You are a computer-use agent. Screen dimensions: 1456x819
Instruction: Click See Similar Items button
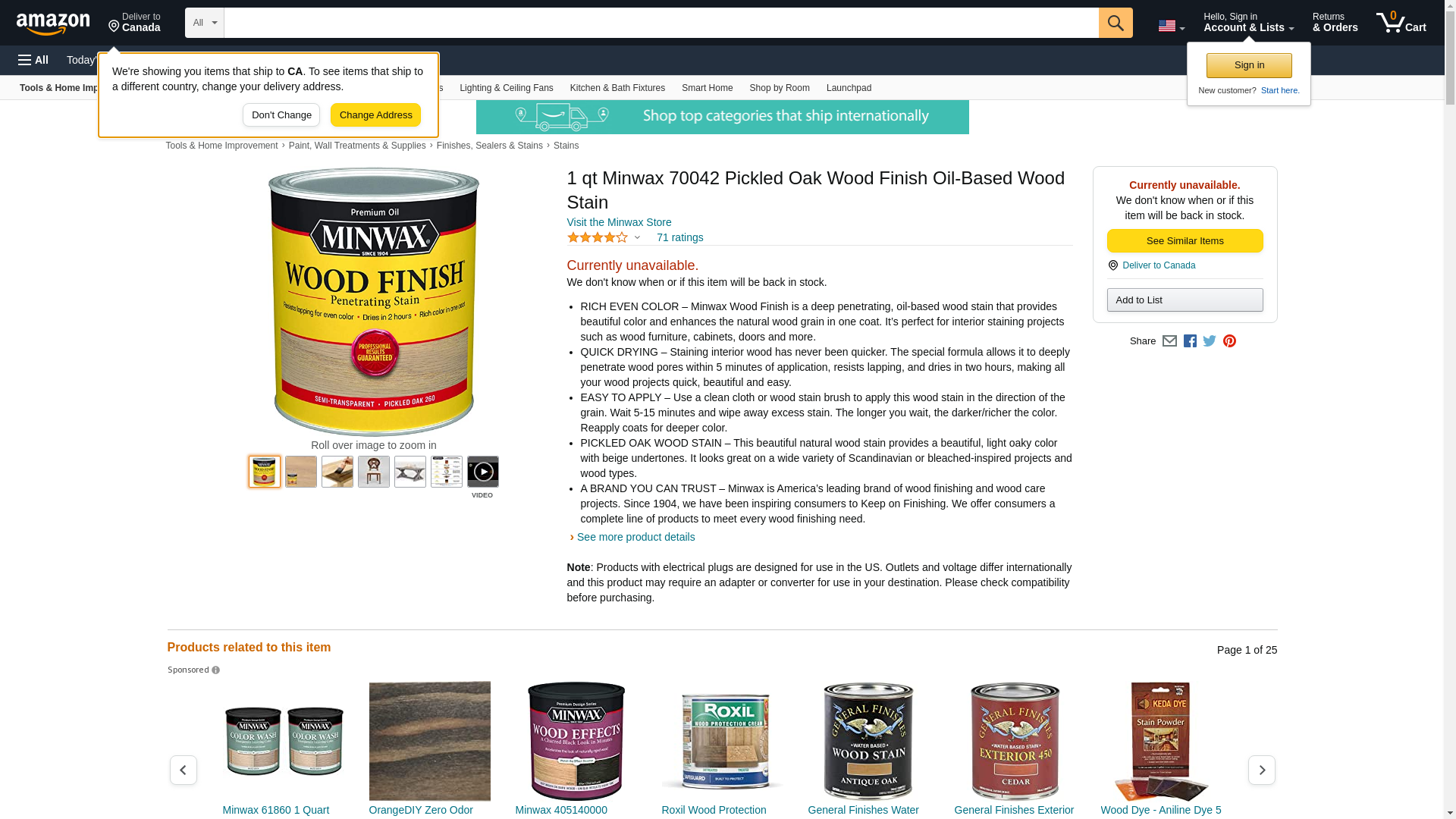[x=1185, y=241]
